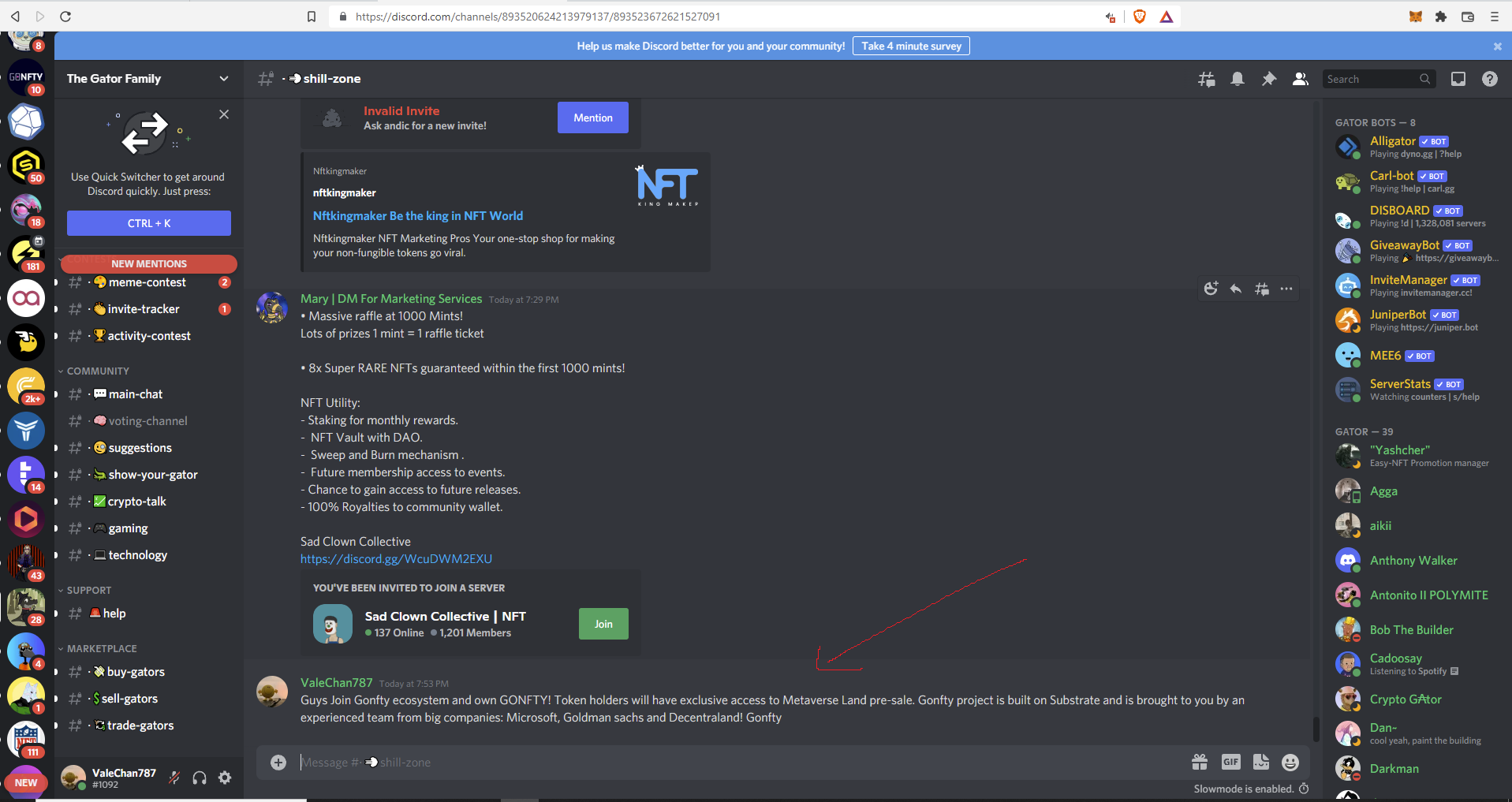Click the browser reload button
The width and height of the screenshot is (1512, 802).
pos(65,17)
